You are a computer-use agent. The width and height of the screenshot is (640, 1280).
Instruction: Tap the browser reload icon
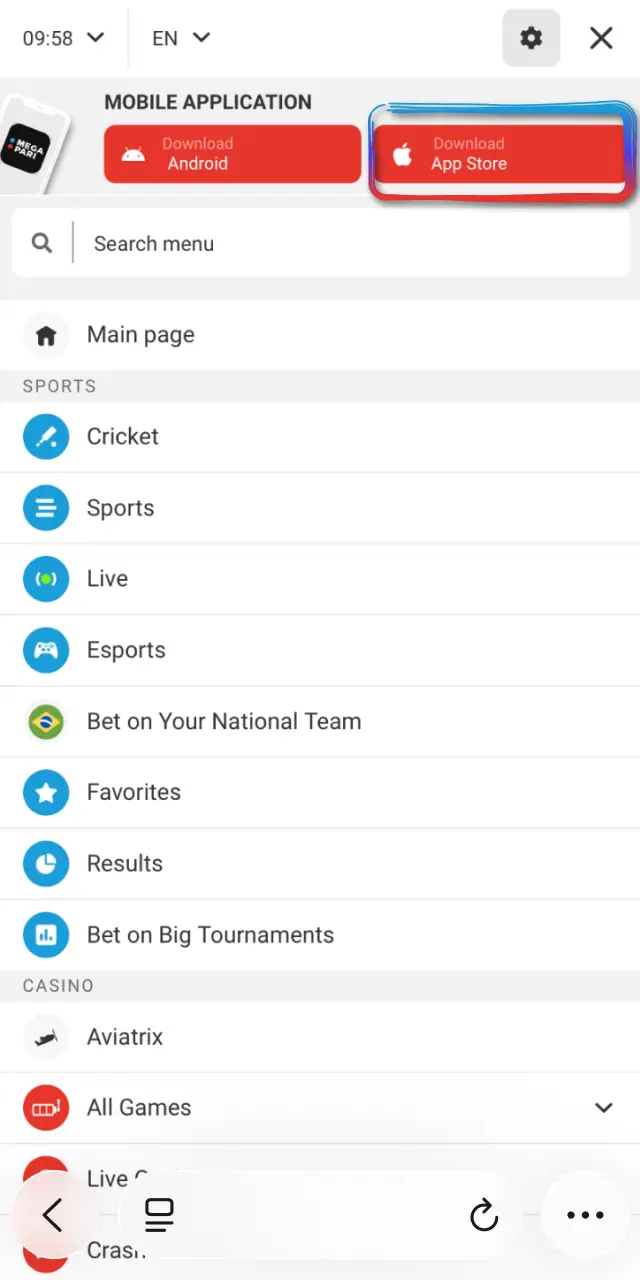[x=484, y=1215]
